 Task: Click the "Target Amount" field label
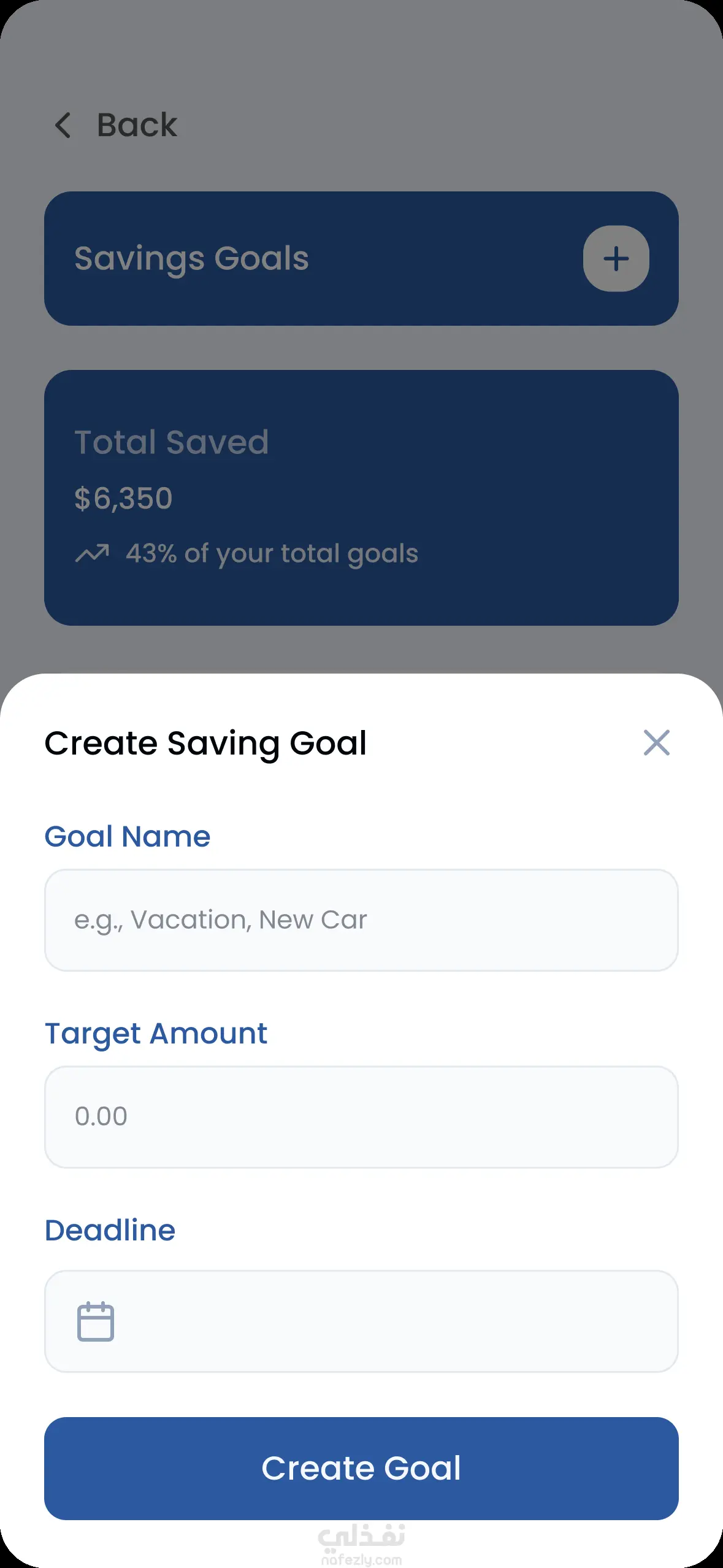pyautogui.click(x=156, y=1033)
